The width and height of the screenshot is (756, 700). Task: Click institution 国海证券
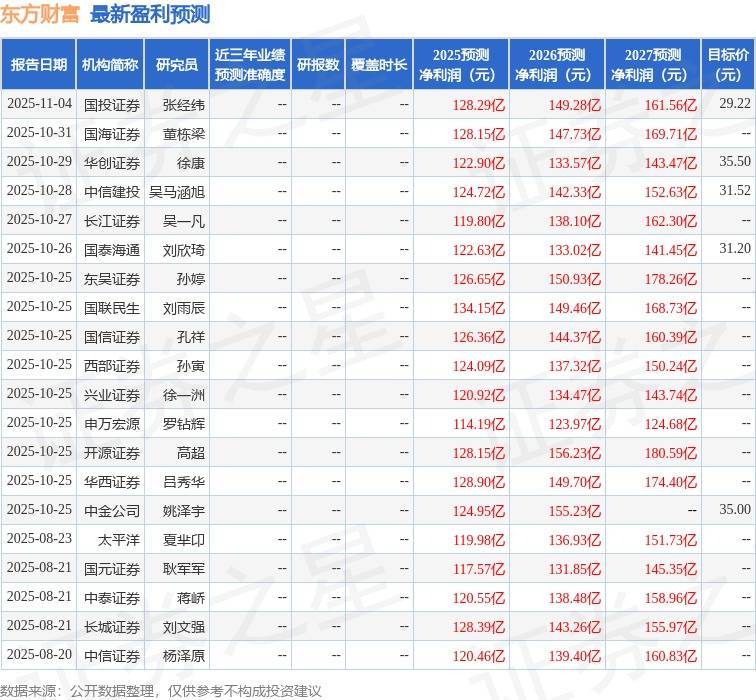click(112, 134)
